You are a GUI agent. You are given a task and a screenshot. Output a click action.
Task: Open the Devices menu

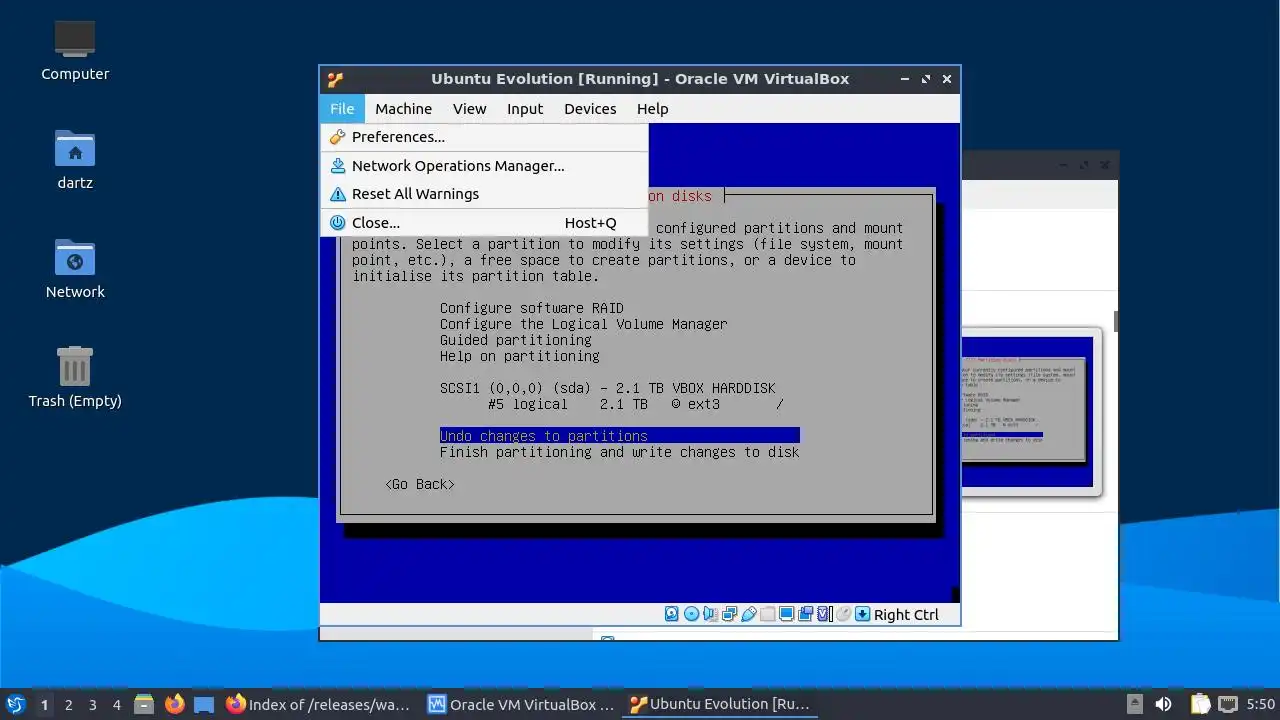point(590,109)
